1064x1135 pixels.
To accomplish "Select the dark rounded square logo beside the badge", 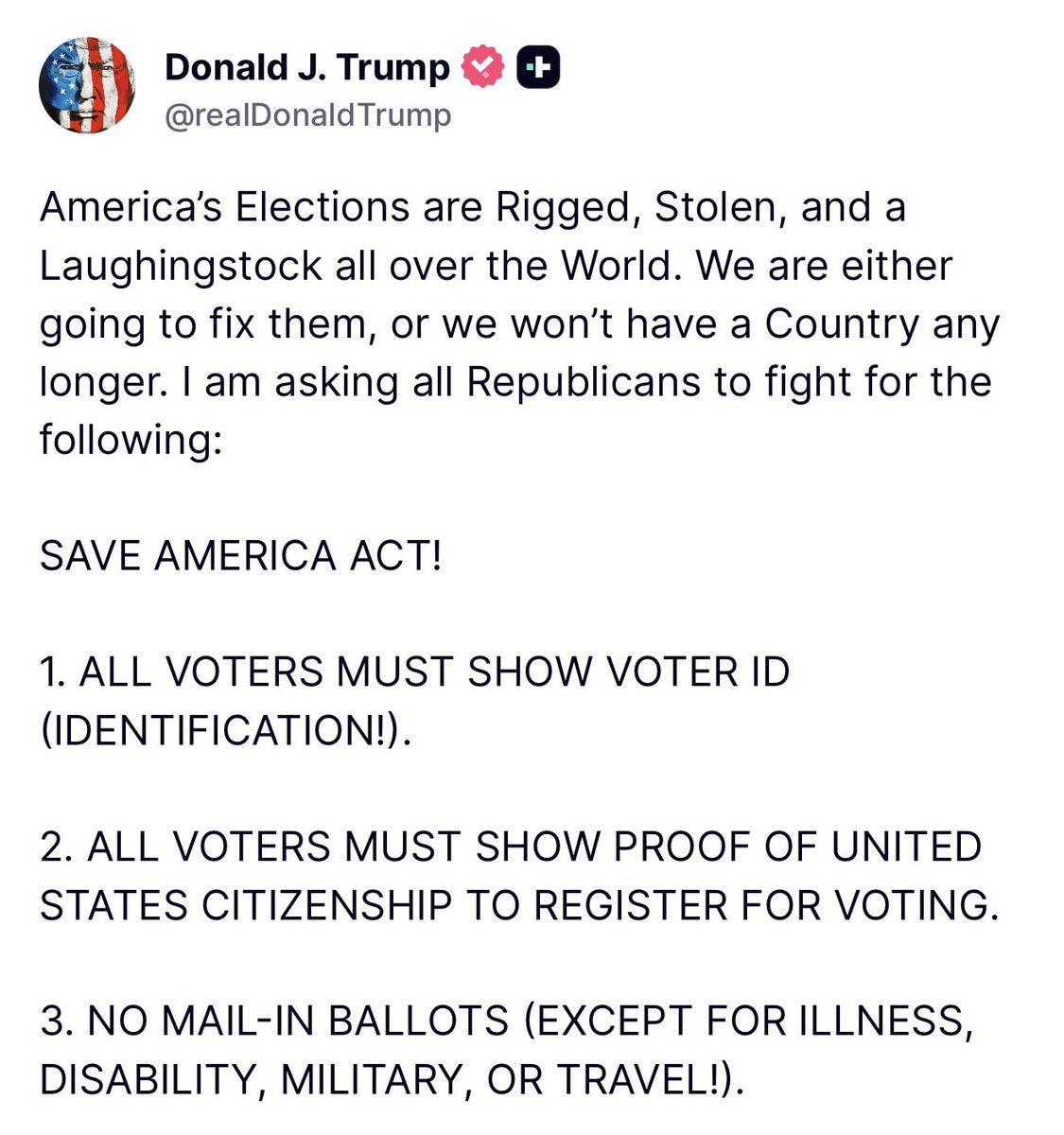I will click(537, 66).
